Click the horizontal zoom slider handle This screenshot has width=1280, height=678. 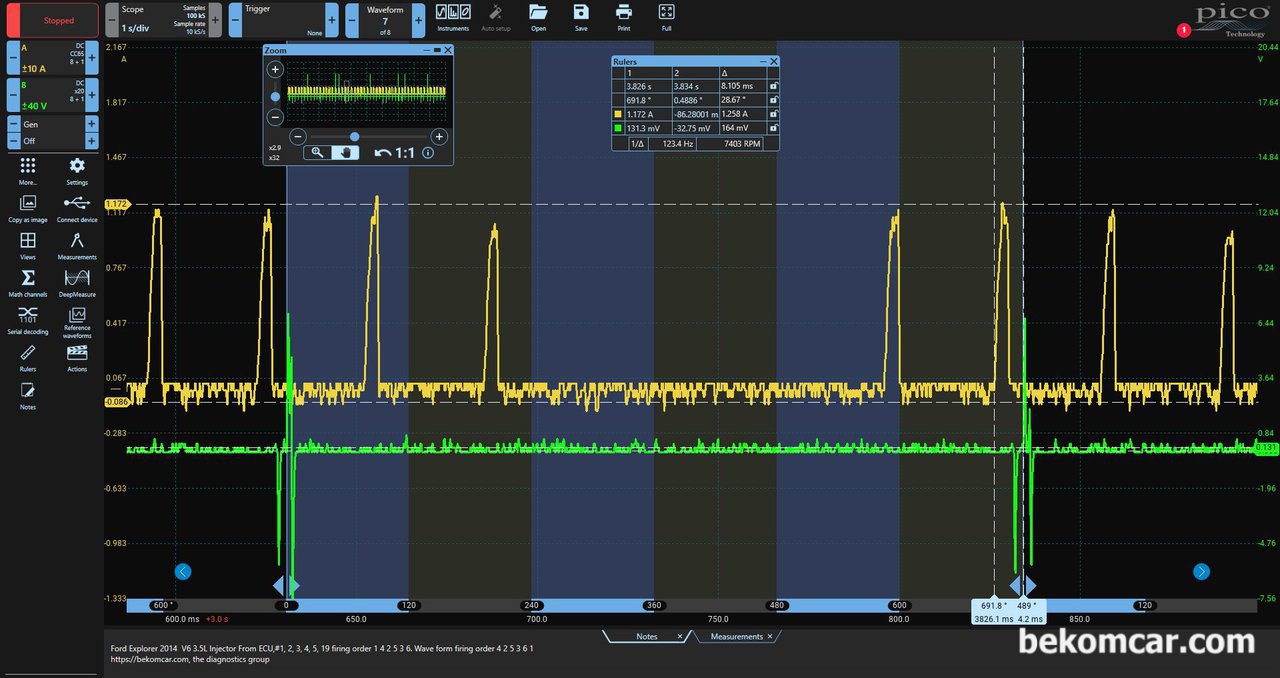[x=354, y=136]
